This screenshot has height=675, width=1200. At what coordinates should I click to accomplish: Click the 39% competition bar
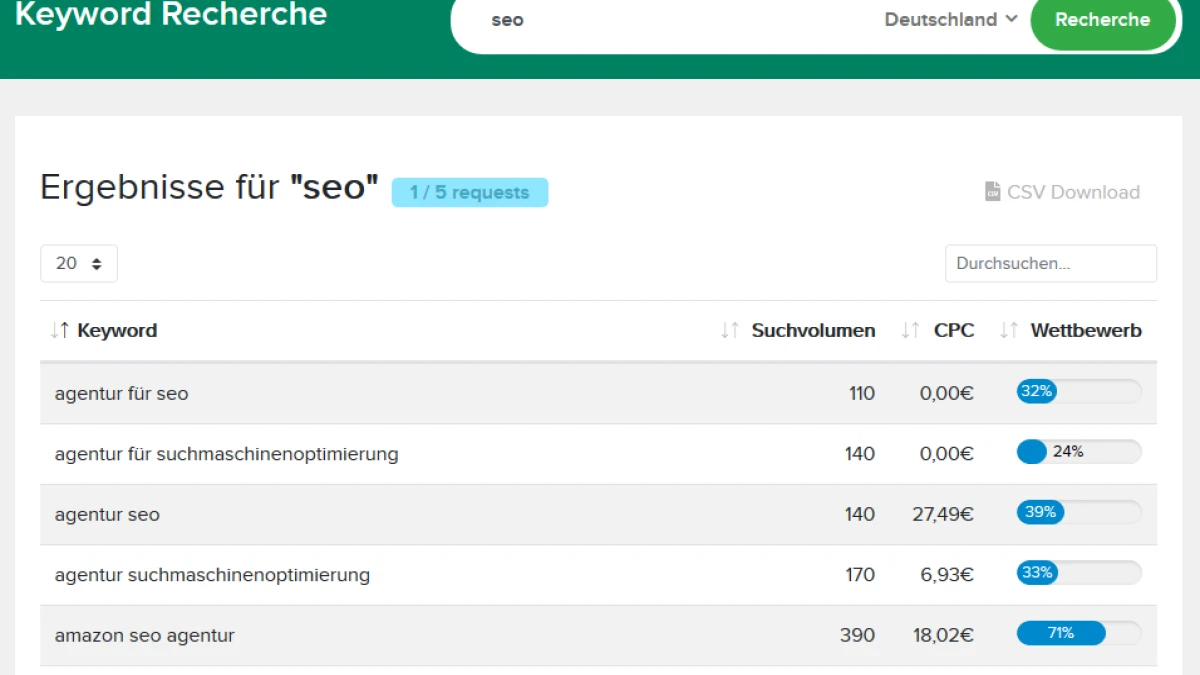tap(1079, 512)
